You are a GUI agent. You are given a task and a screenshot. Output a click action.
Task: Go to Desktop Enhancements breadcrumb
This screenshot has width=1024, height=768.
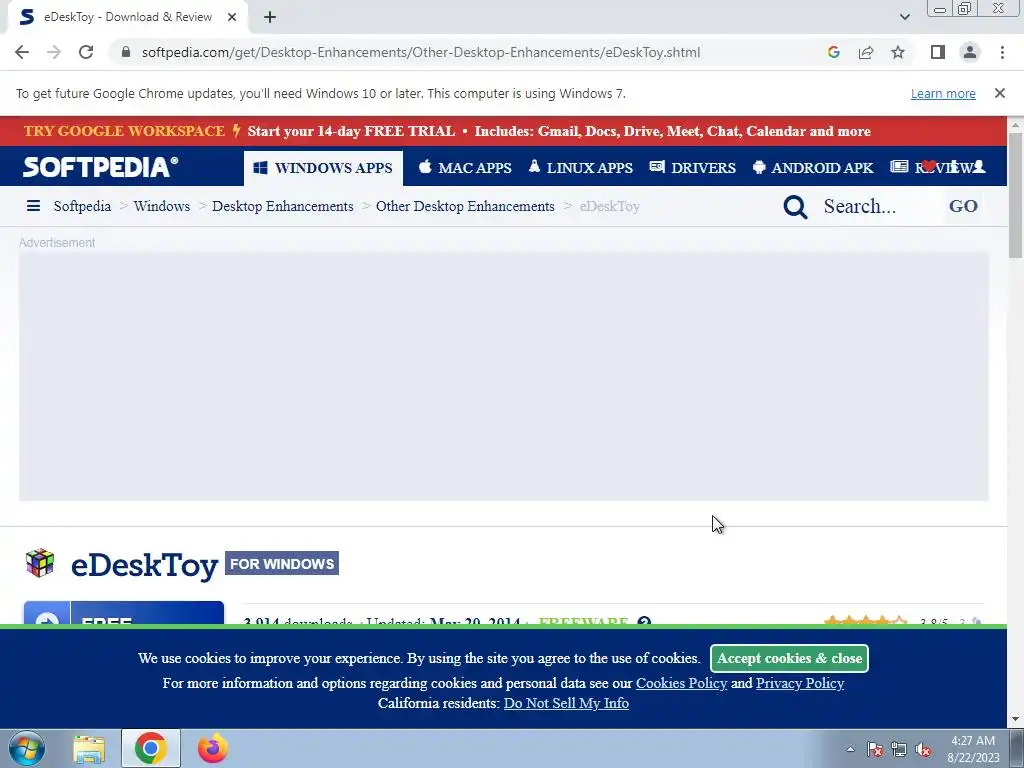click(283, 206)
